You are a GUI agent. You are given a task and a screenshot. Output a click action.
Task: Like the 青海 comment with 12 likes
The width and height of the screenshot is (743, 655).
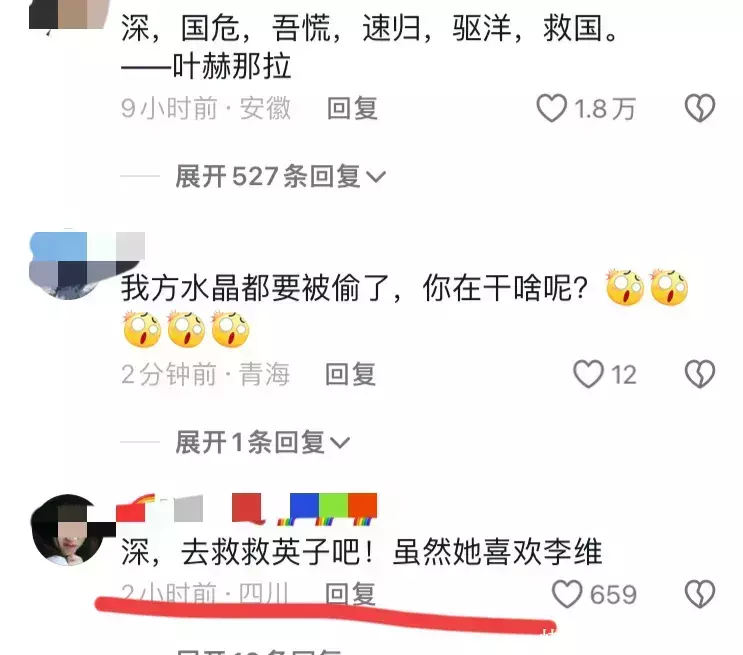(588, 374)
